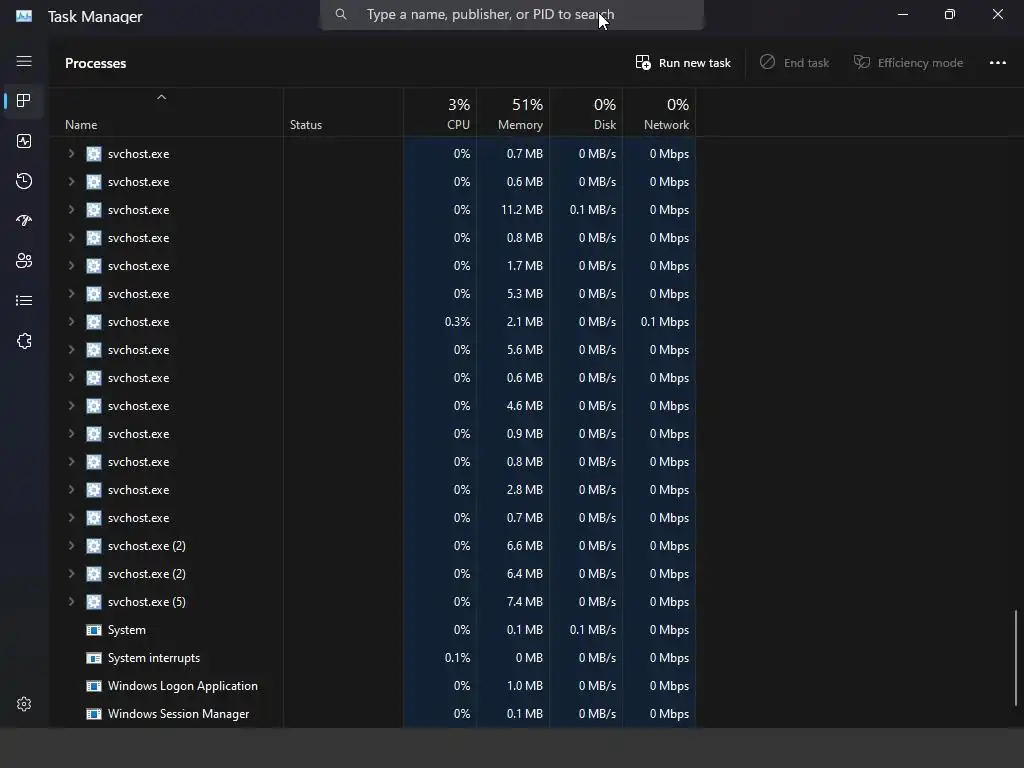Open the Users page from sidebar

click(24, 261)
